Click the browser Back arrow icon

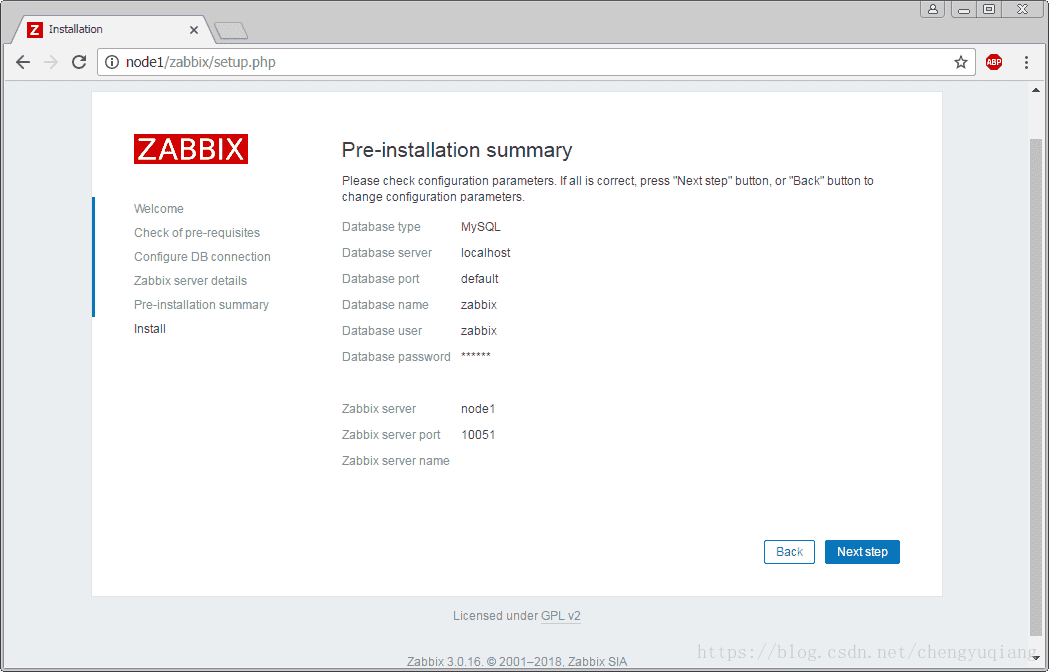pos(23,62)
